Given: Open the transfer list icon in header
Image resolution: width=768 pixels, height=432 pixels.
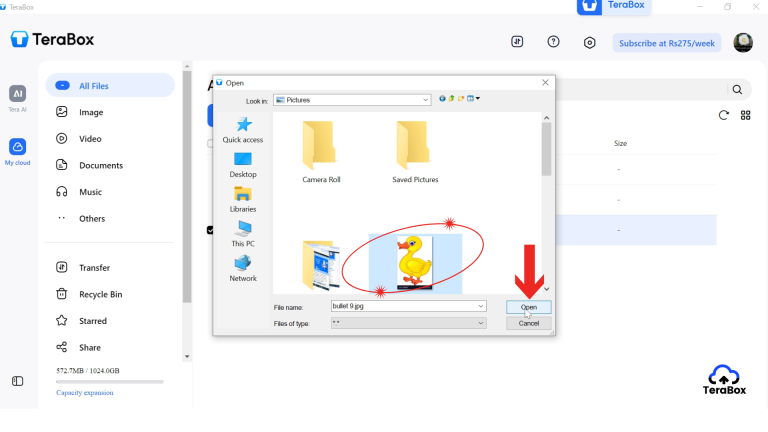Looking at the screenshot, I should pyautogui.click(x=517, y=42).
